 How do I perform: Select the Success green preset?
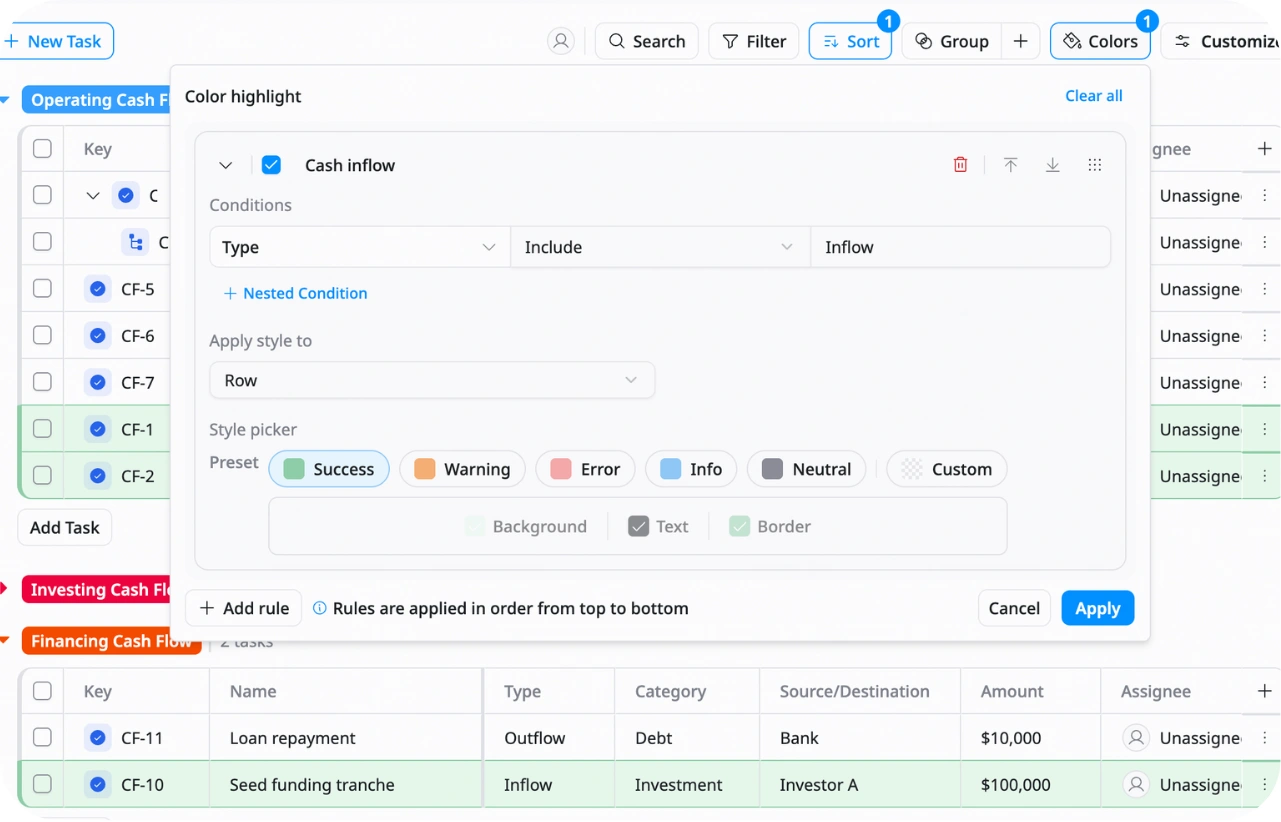[x=329, y=469]
